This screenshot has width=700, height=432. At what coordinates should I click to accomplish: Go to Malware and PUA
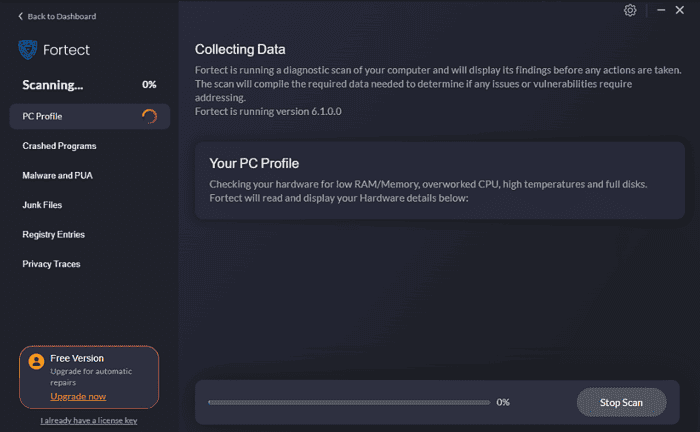(57, 175)
